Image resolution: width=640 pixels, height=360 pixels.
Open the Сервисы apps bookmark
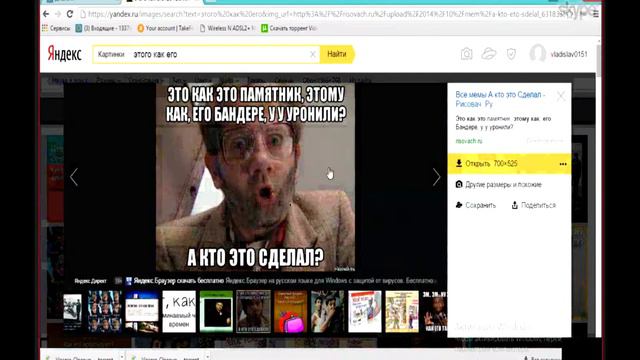coord(56,28)
